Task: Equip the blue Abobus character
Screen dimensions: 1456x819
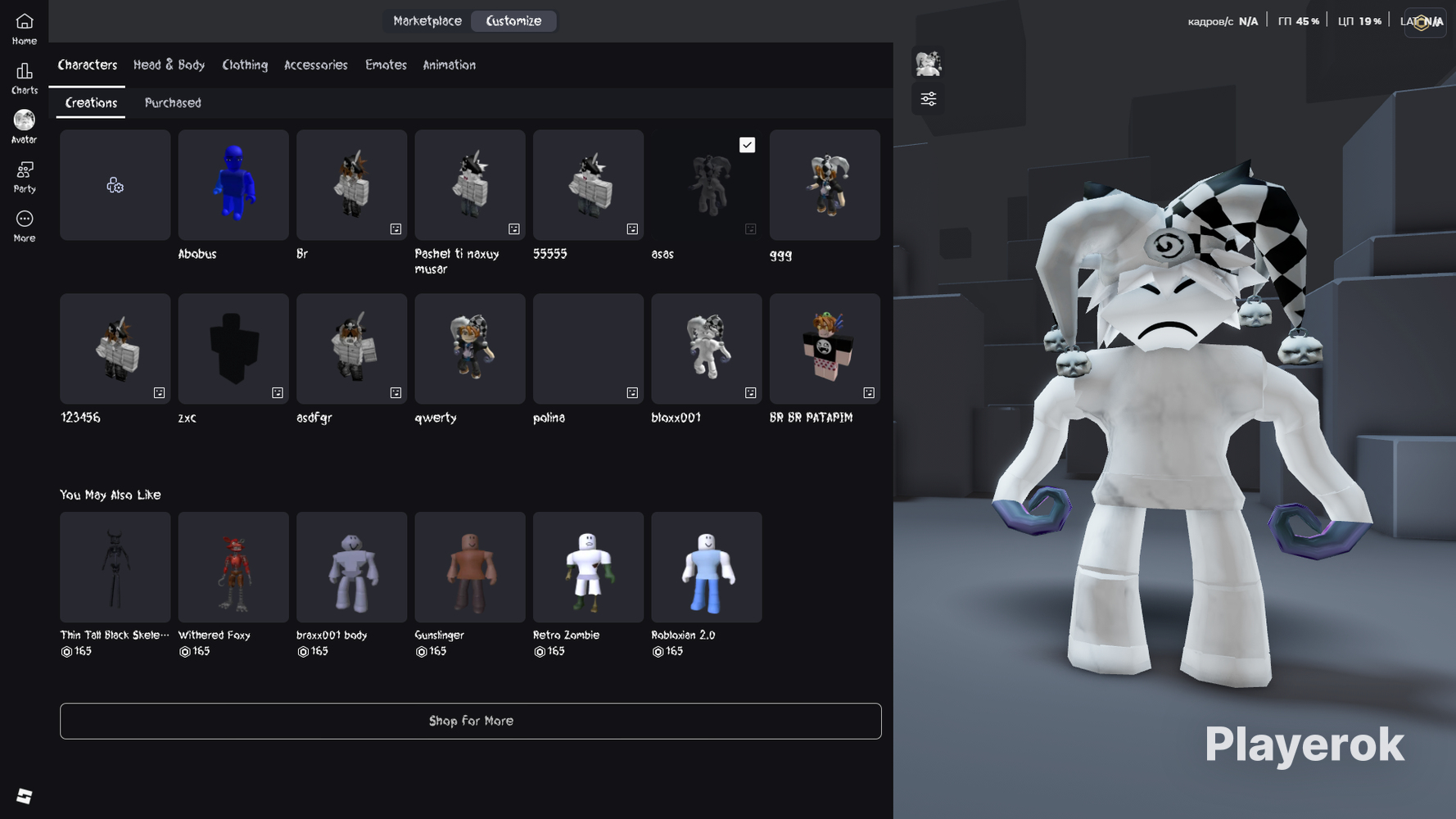Action: [x=233, y=185]
